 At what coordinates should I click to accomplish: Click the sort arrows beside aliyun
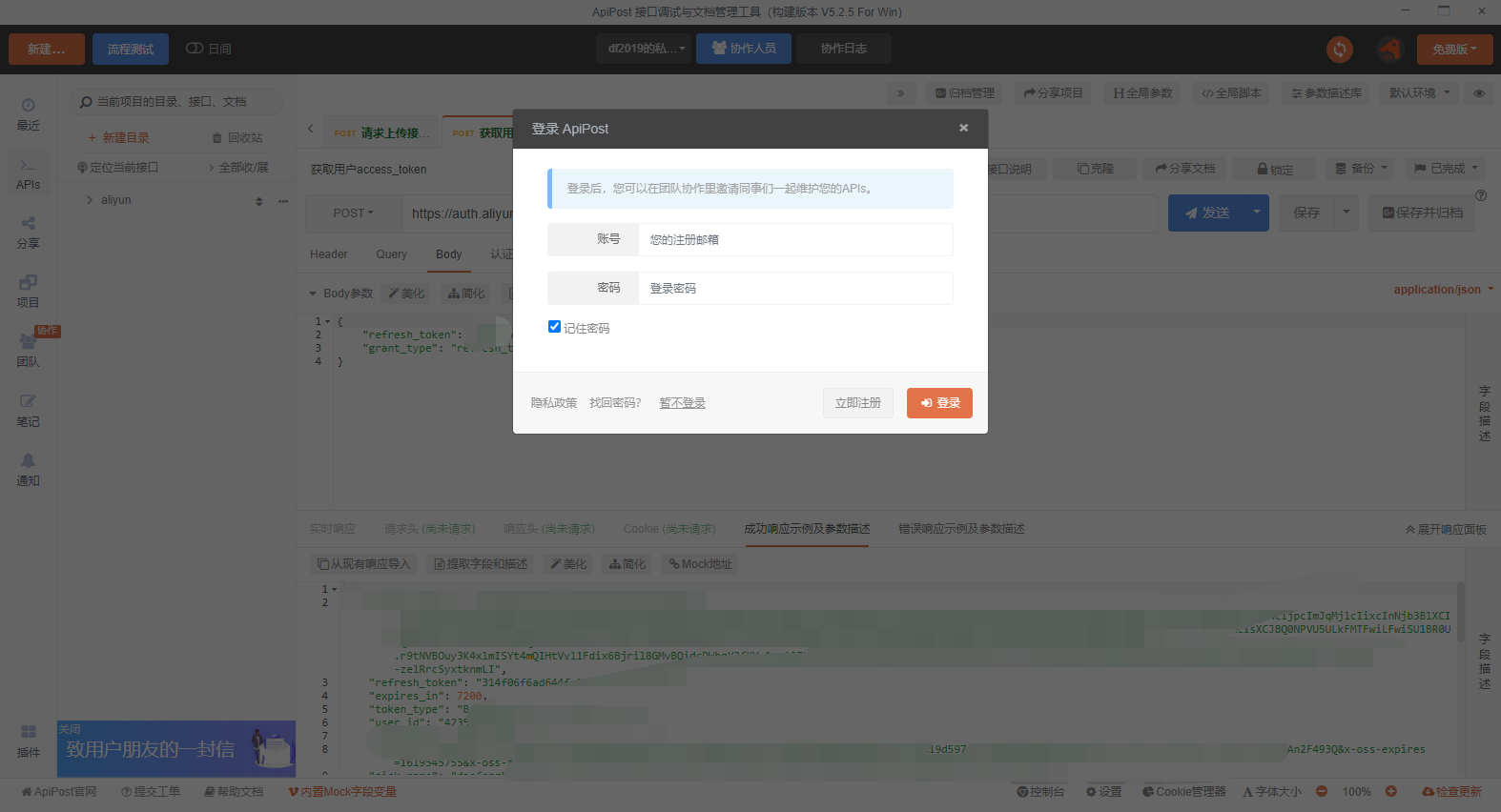[x=258, y=201]
